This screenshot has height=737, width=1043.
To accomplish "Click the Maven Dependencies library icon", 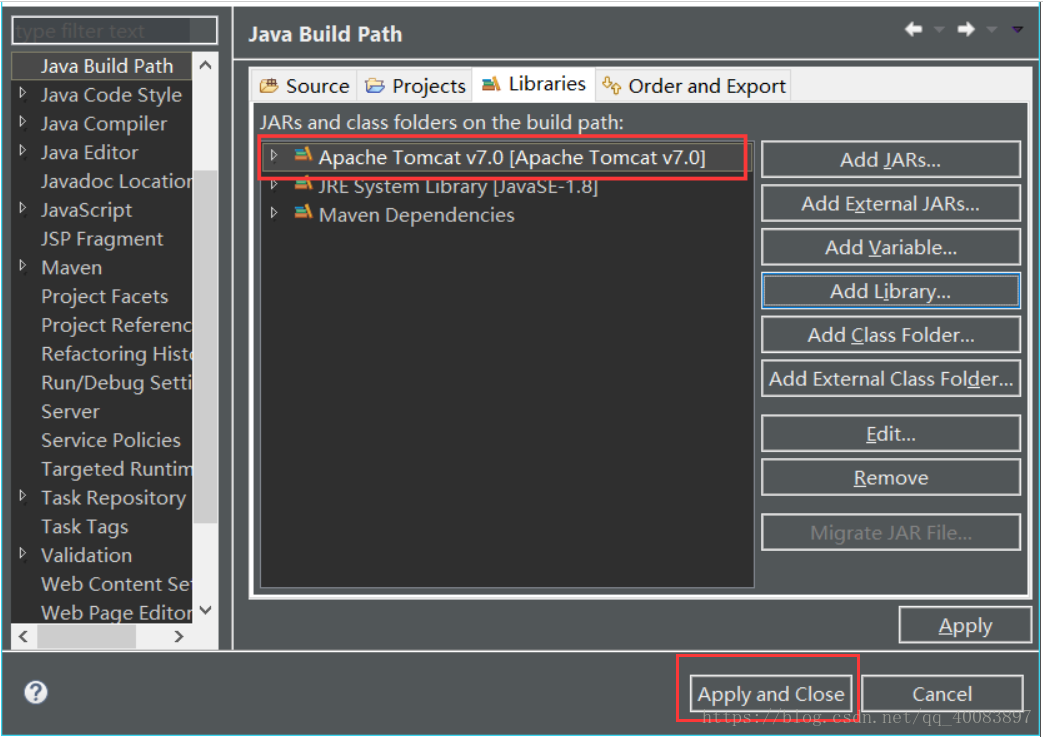I will [303, 213].
